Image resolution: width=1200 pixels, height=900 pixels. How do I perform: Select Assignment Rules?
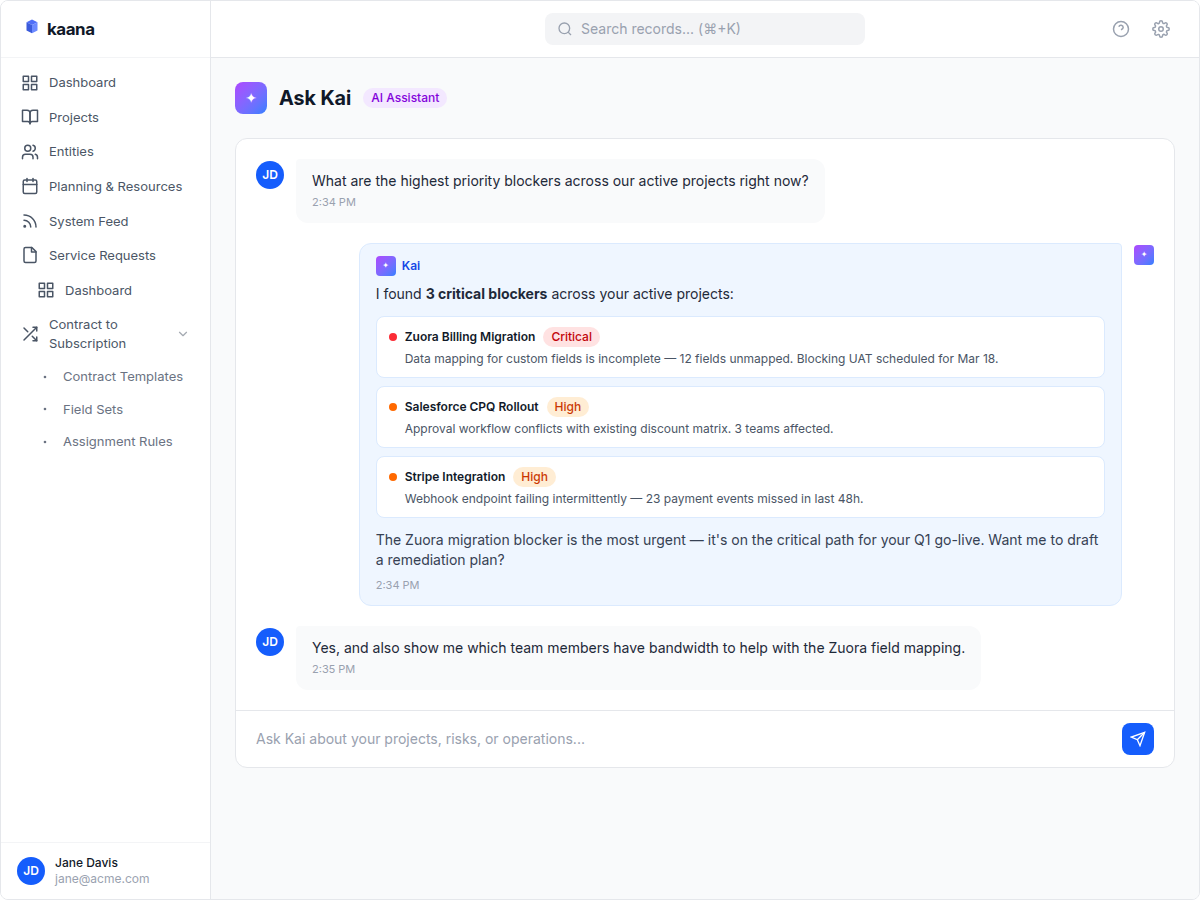[117, 441]
